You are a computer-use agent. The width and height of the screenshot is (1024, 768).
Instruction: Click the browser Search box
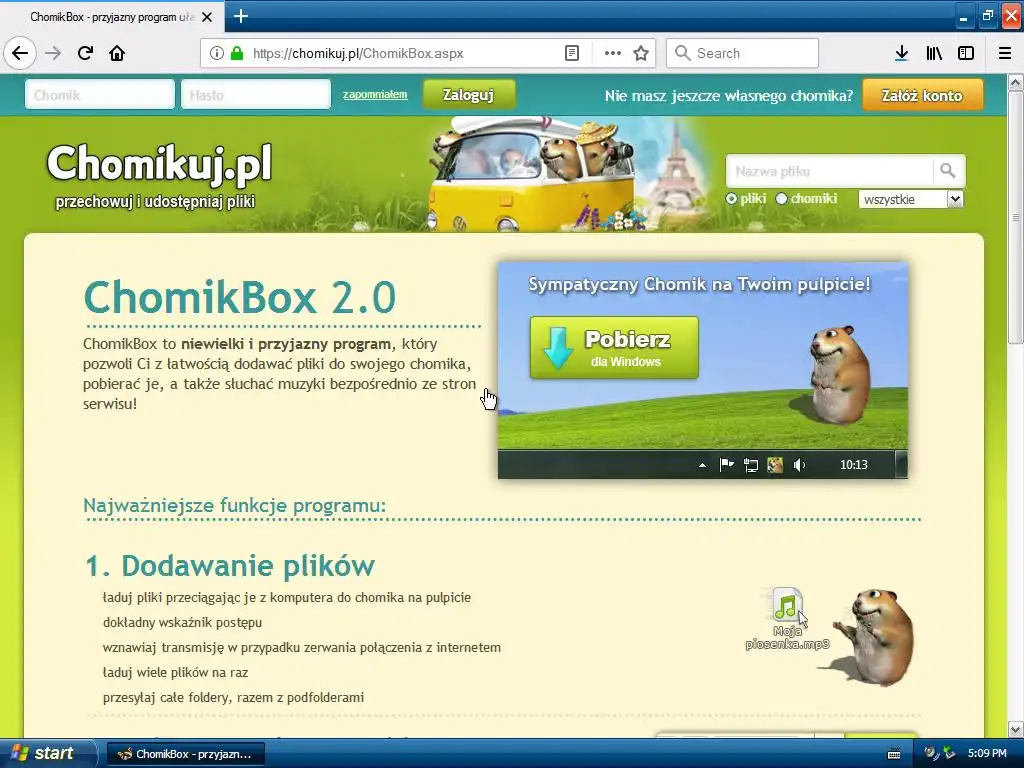click(x=743, y=54)
